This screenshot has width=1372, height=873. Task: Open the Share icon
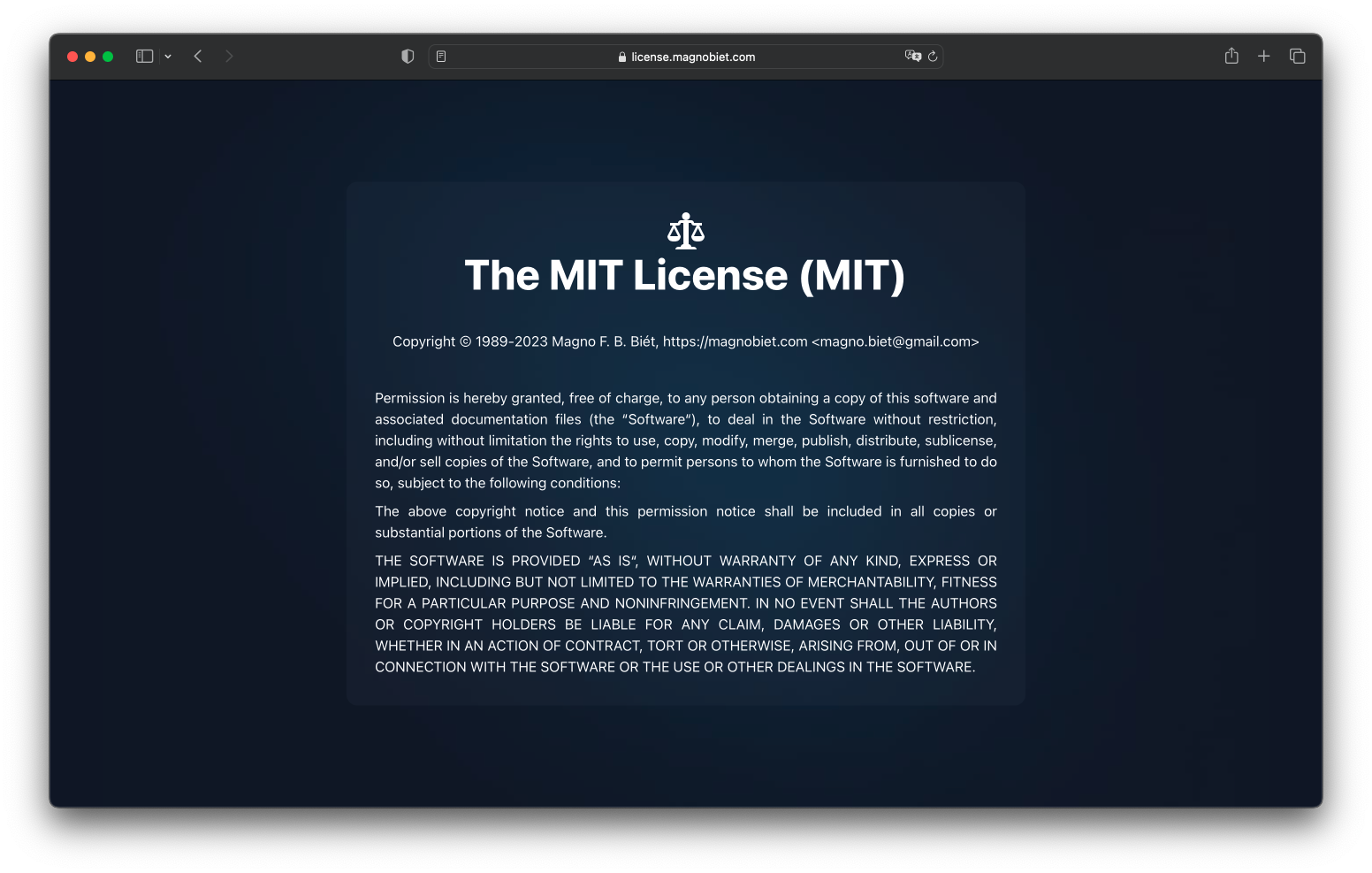[x=1231, y=56]
